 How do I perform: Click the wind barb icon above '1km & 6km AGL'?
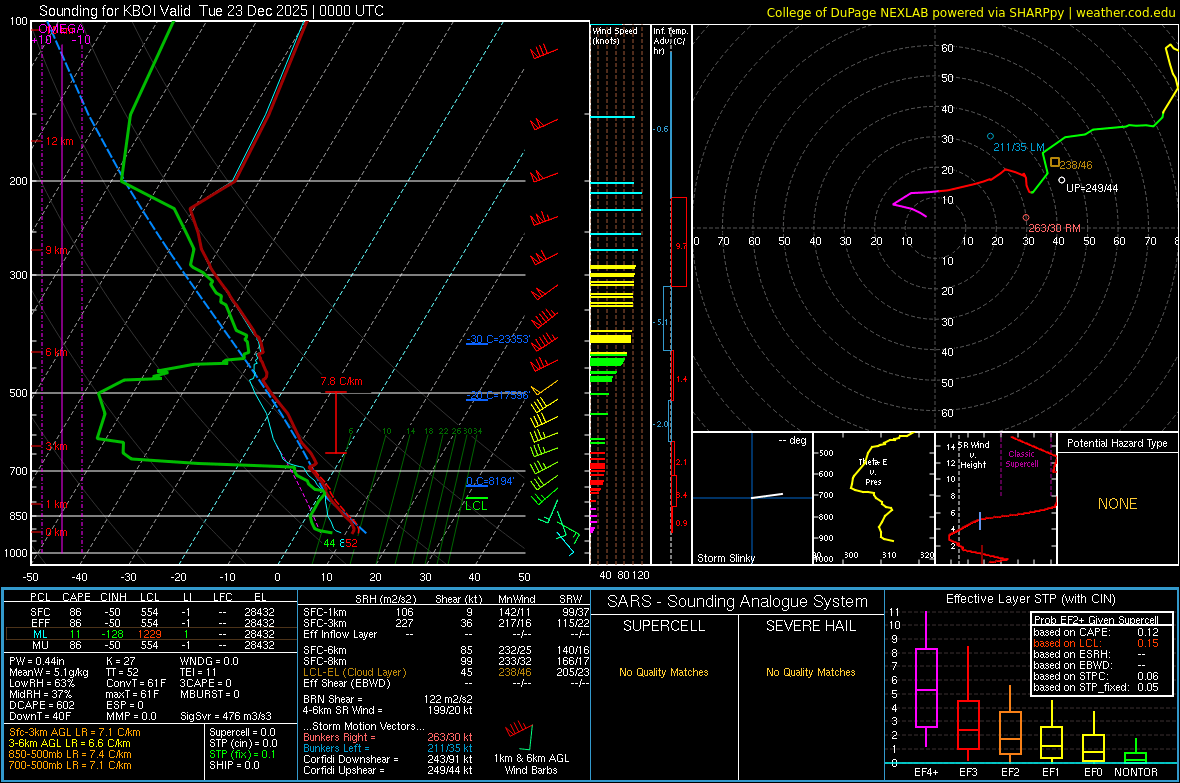pyautogui.click(x=519, y=736)
